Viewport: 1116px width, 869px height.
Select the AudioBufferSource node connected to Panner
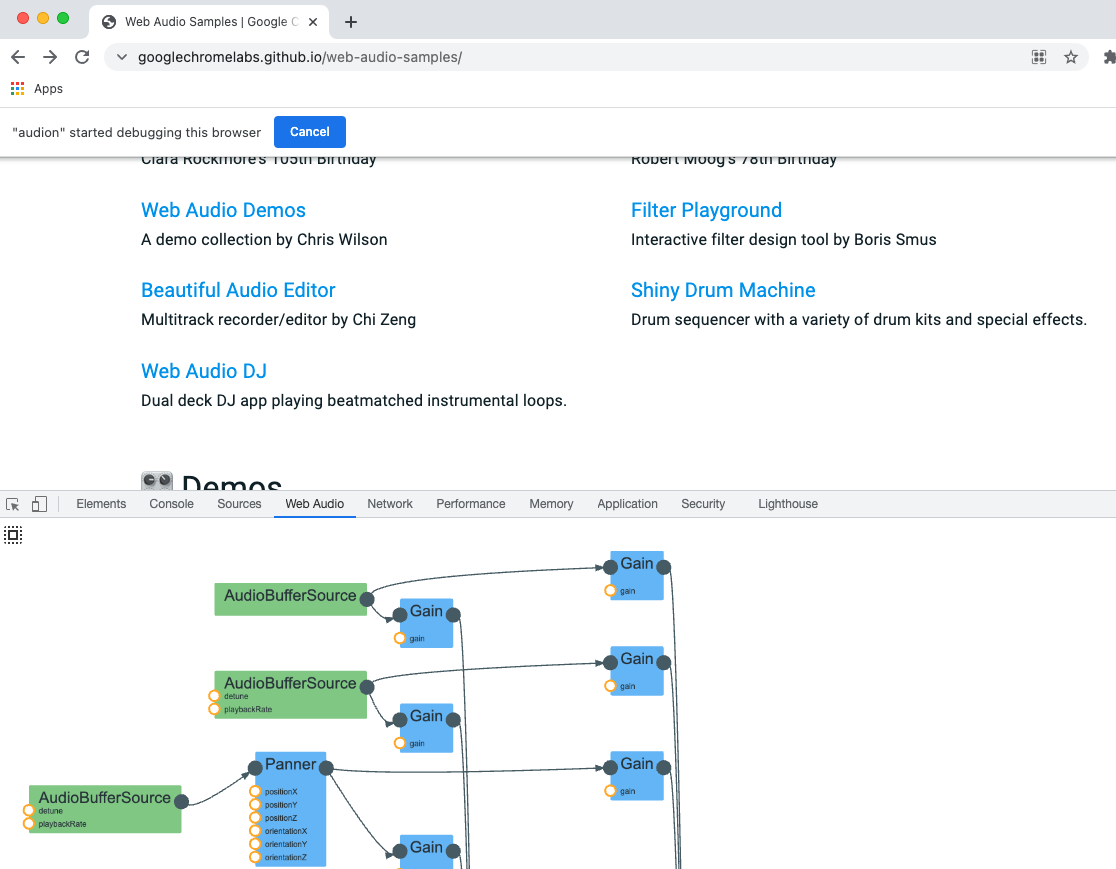(105, 809)
